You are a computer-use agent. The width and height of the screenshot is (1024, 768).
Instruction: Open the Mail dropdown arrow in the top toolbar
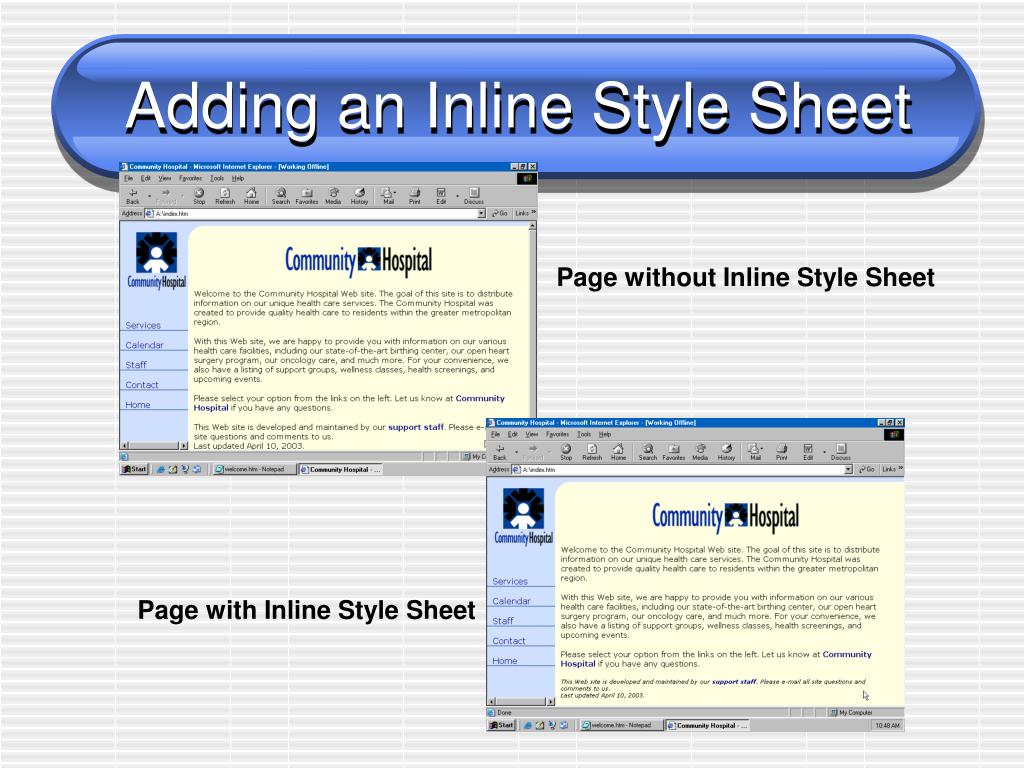click(395, 190)
